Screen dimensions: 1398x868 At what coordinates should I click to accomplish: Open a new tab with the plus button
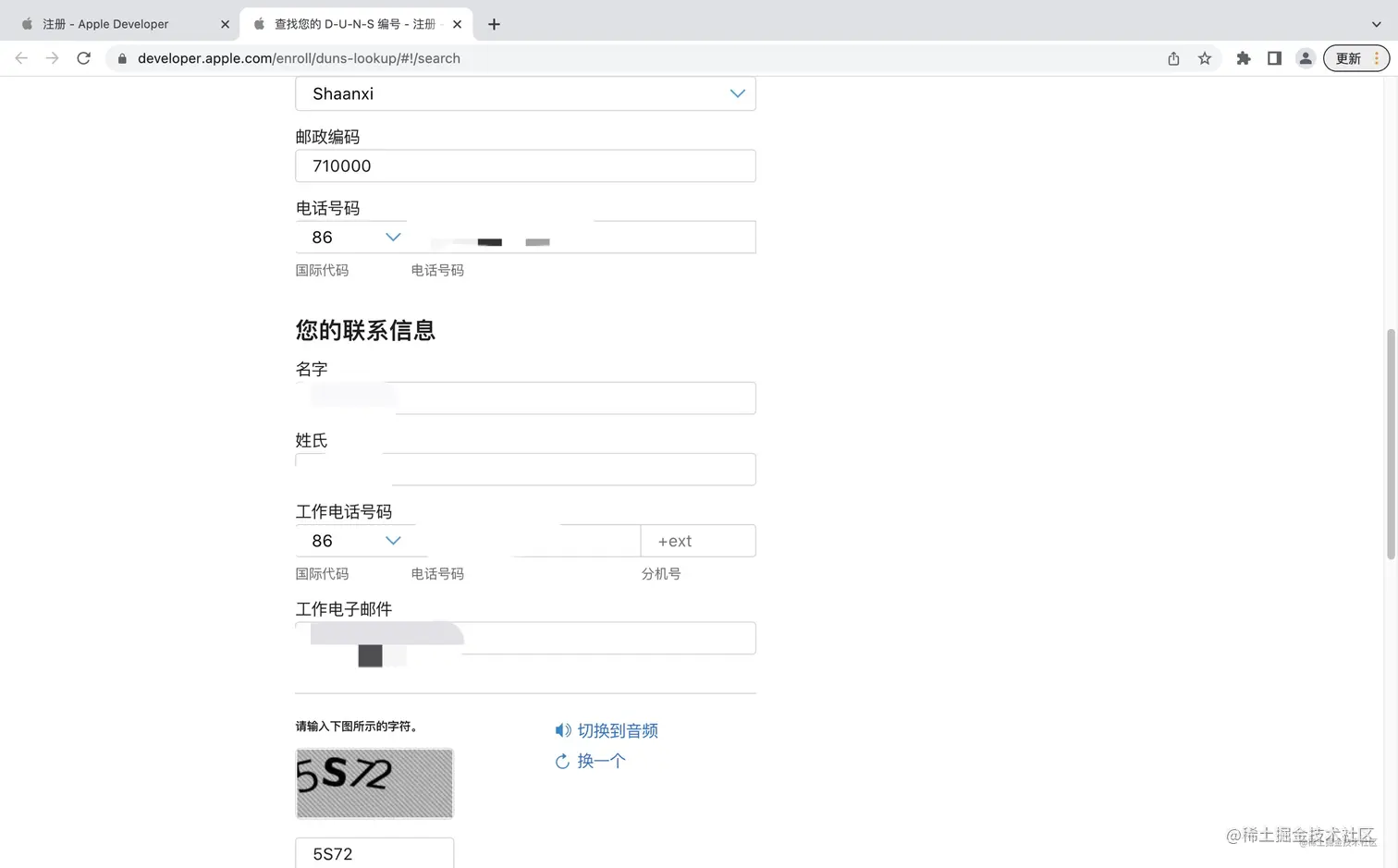[494, 24]
